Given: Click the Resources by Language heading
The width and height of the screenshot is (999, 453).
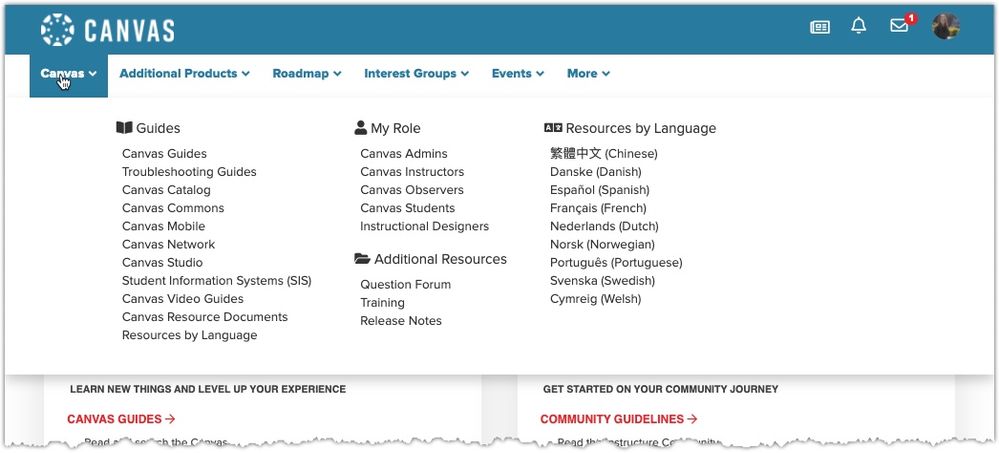Looking at the screenshot, I should (x=630, y=128).
